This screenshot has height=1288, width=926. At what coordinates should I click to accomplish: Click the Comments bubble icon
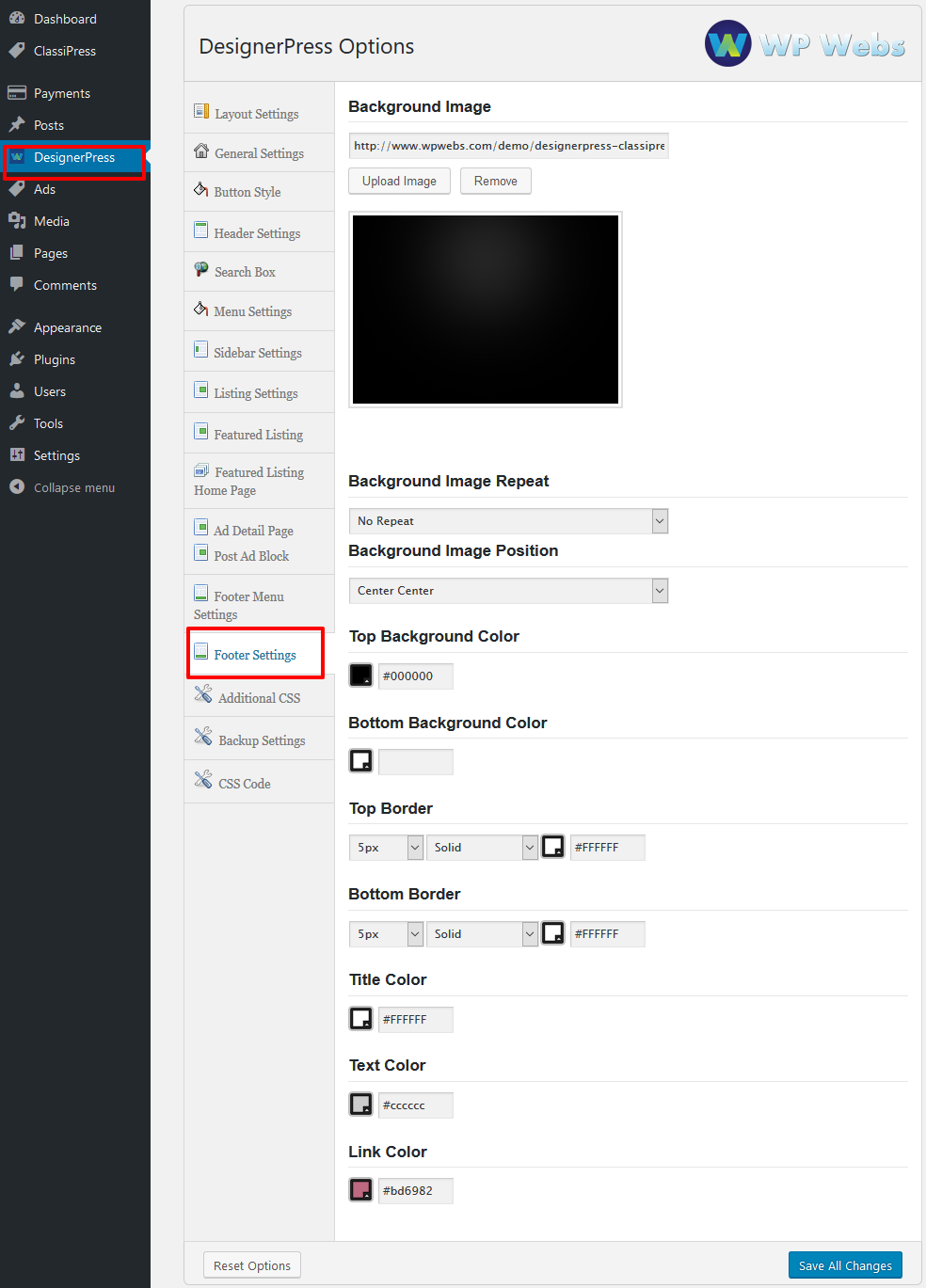point(17,285)
